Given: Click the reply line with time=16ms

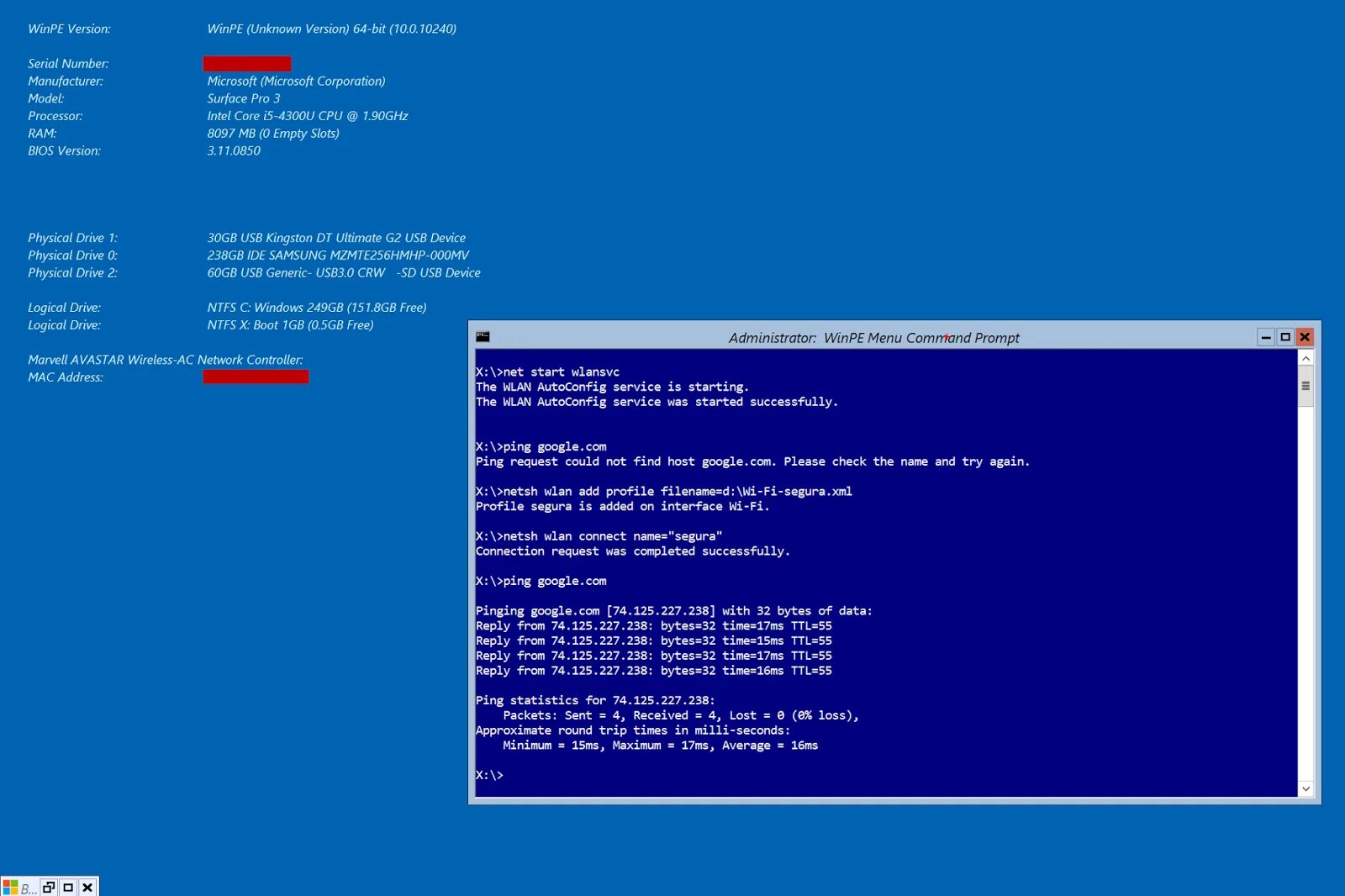Looking at the screenshot, I should coord(654,671).
